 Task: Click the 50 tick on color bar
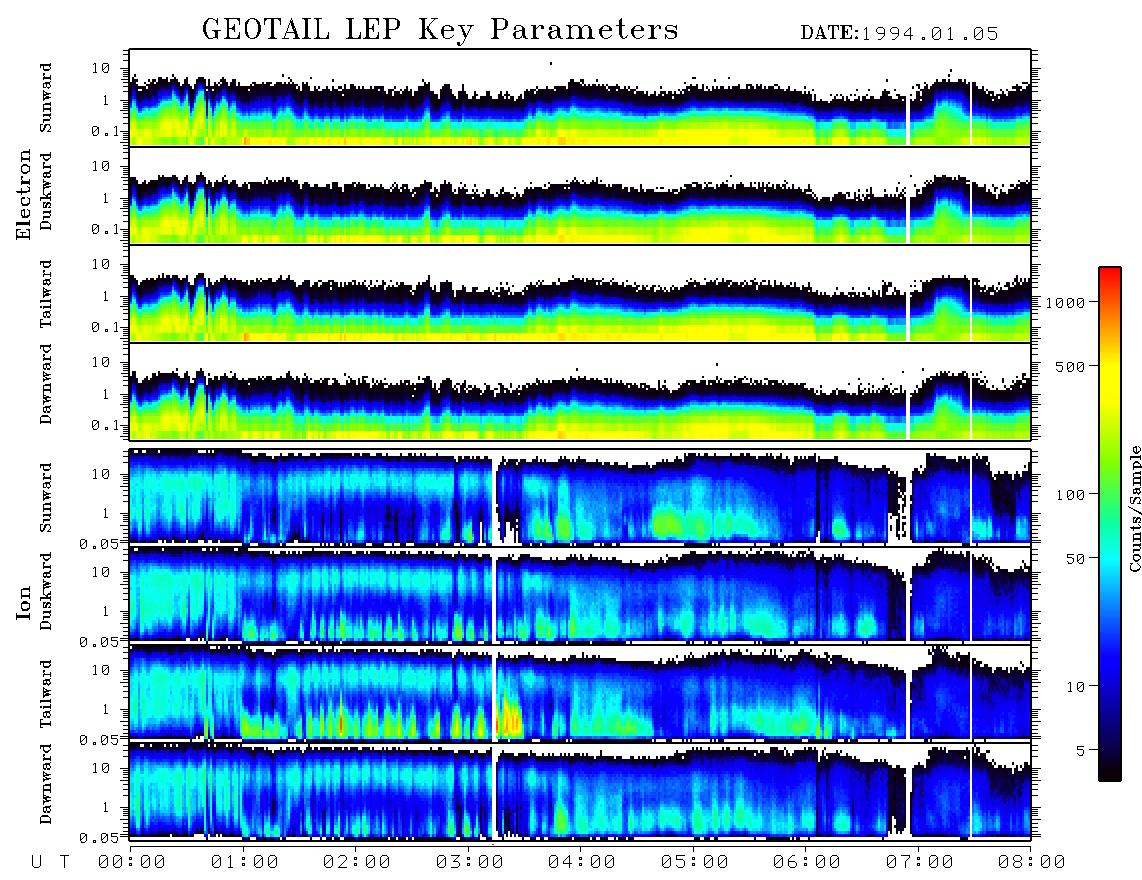tap(1075, 559)
